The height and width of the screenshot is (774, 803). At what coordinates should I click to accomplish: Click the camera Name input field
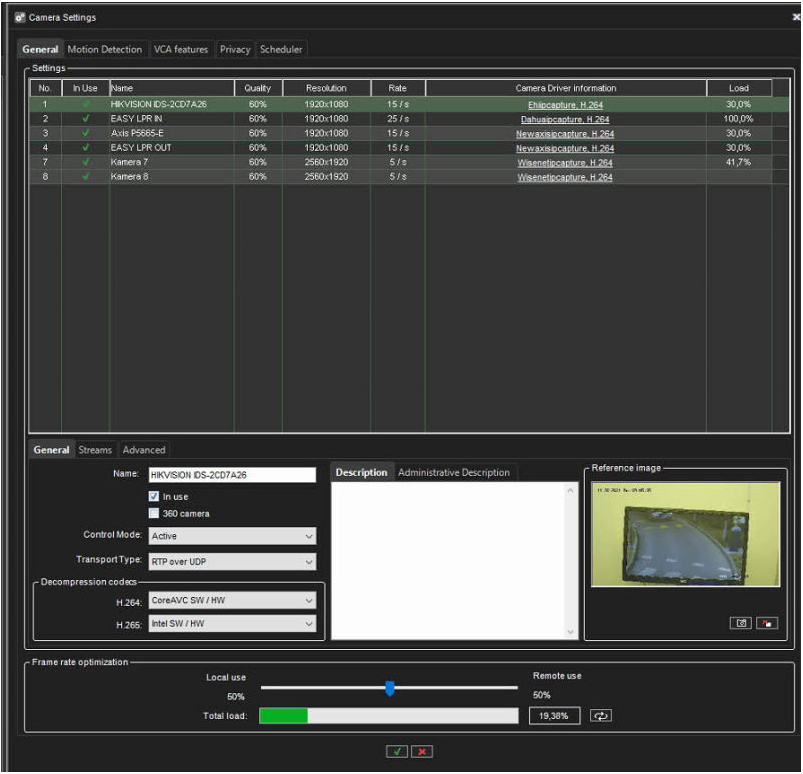click(232, 475)
